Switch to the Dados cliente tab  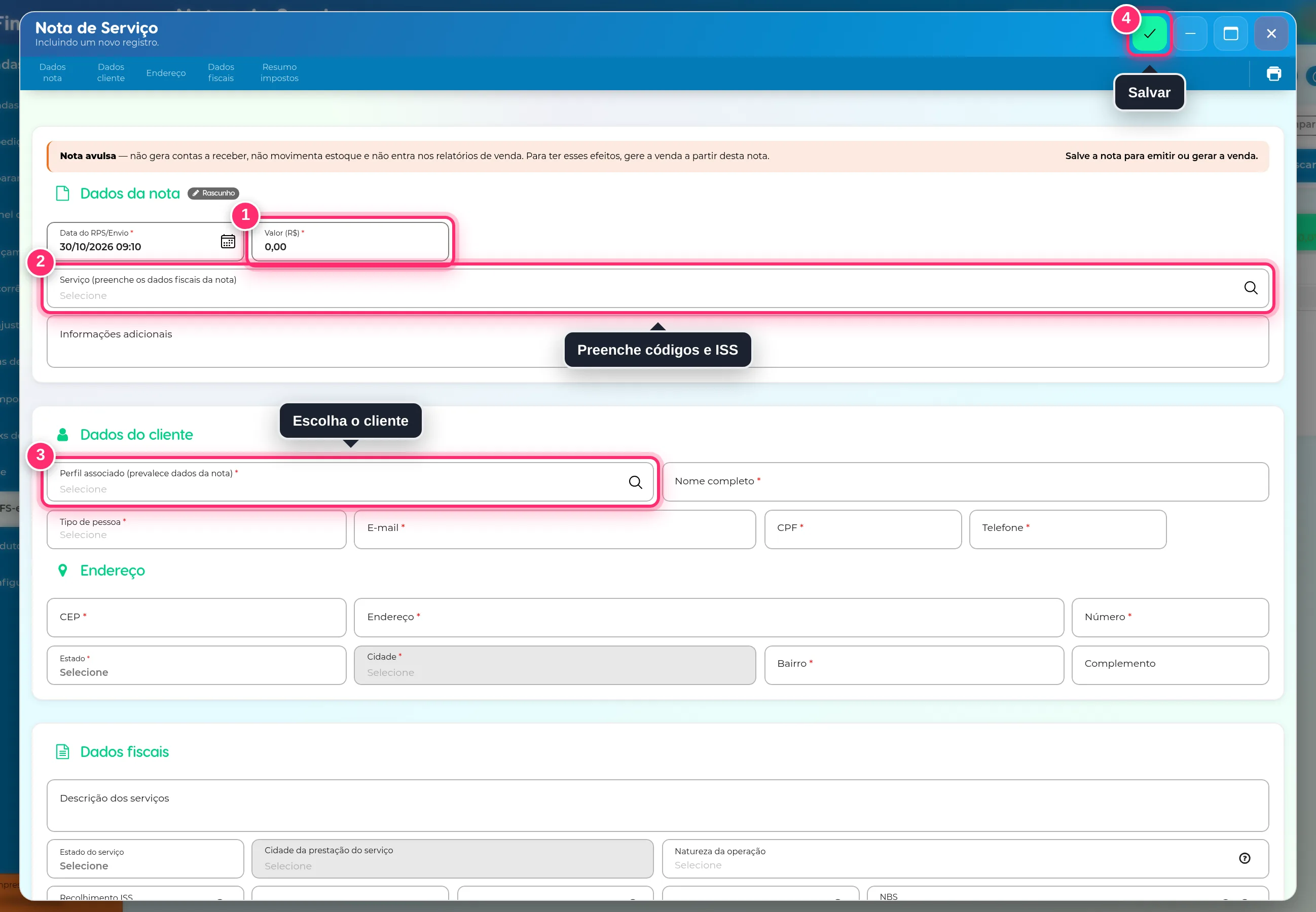[111, 72]
